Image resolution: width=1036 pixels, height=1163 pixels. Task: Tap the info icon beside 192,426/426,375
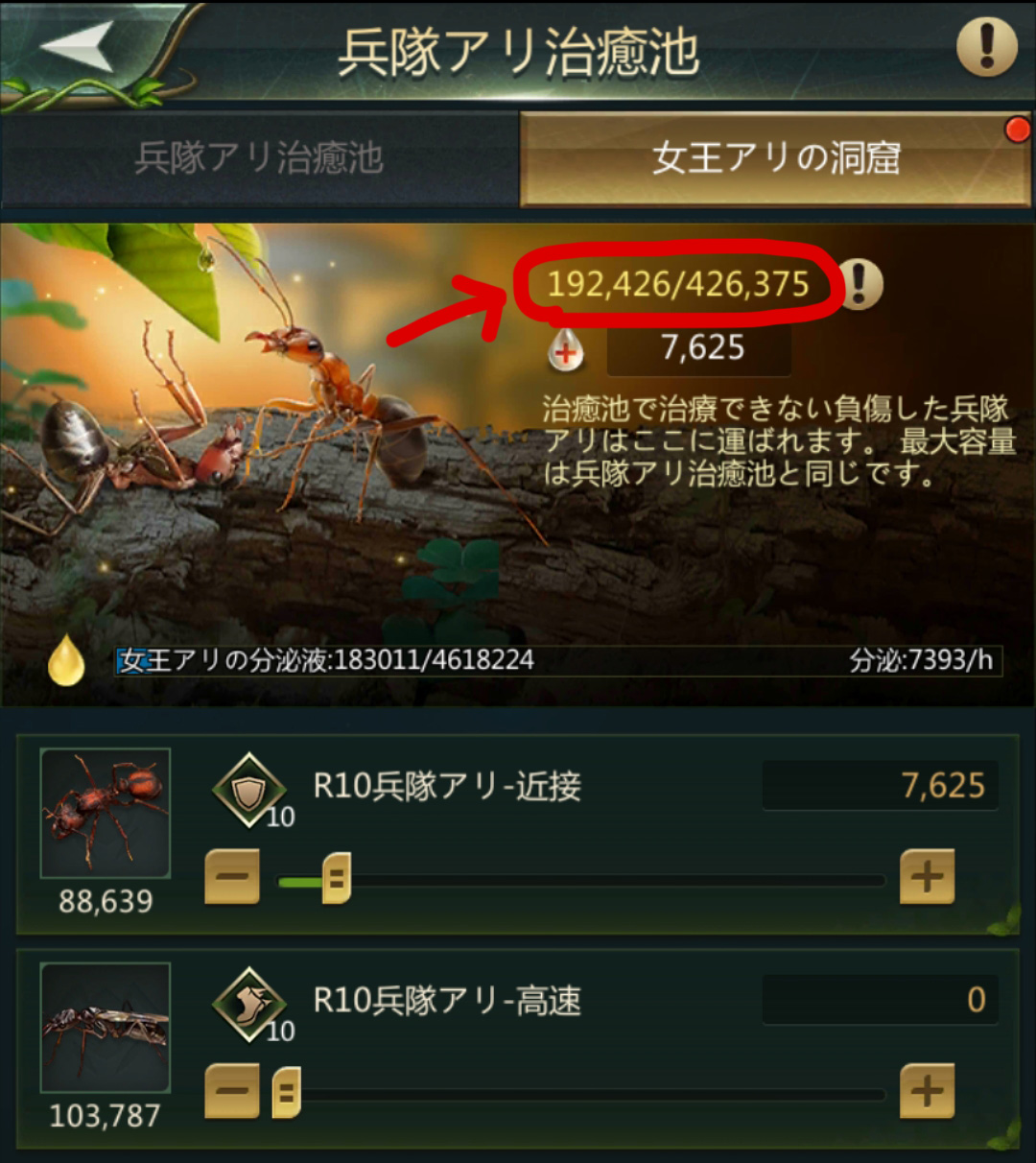click(x=859, y=284)
